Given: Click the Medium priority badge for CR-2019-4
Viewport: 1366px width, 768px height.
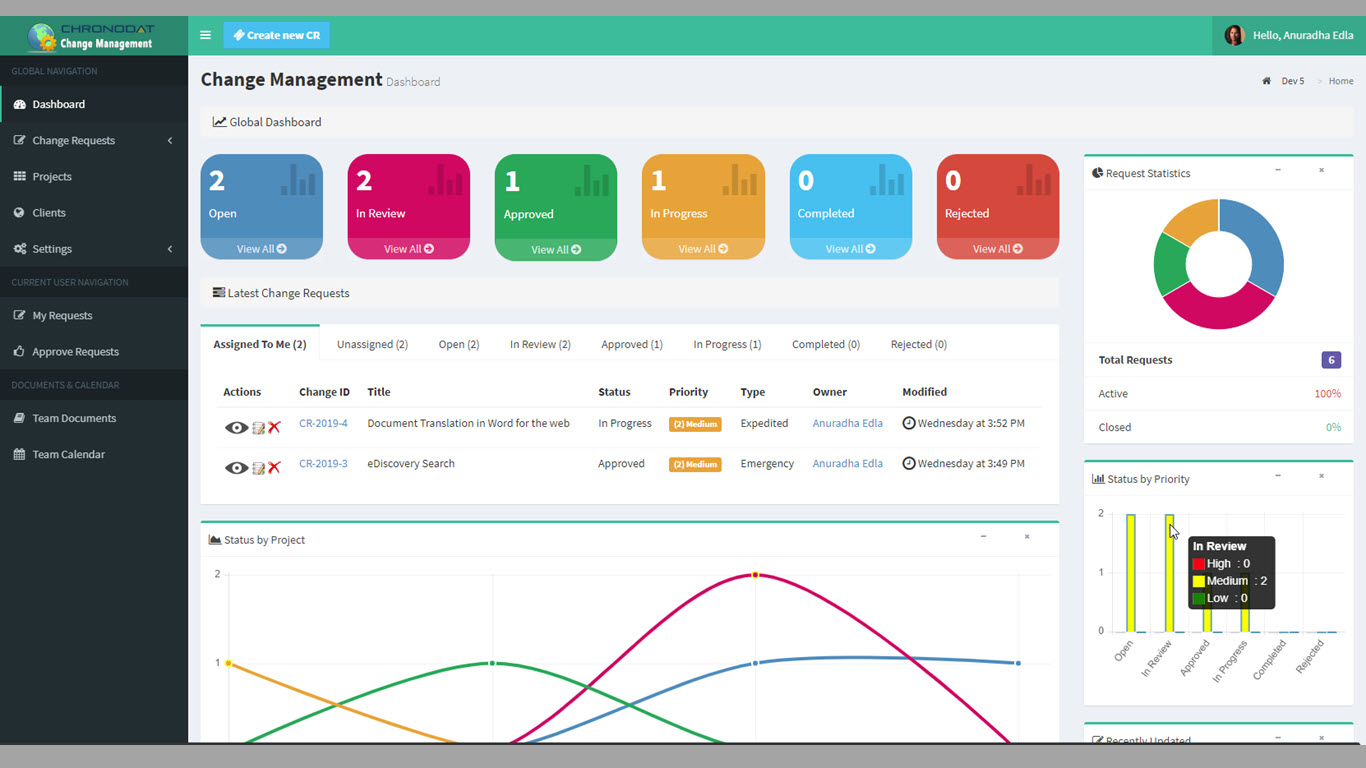Looking at the screenshot, I should point(695,424).
